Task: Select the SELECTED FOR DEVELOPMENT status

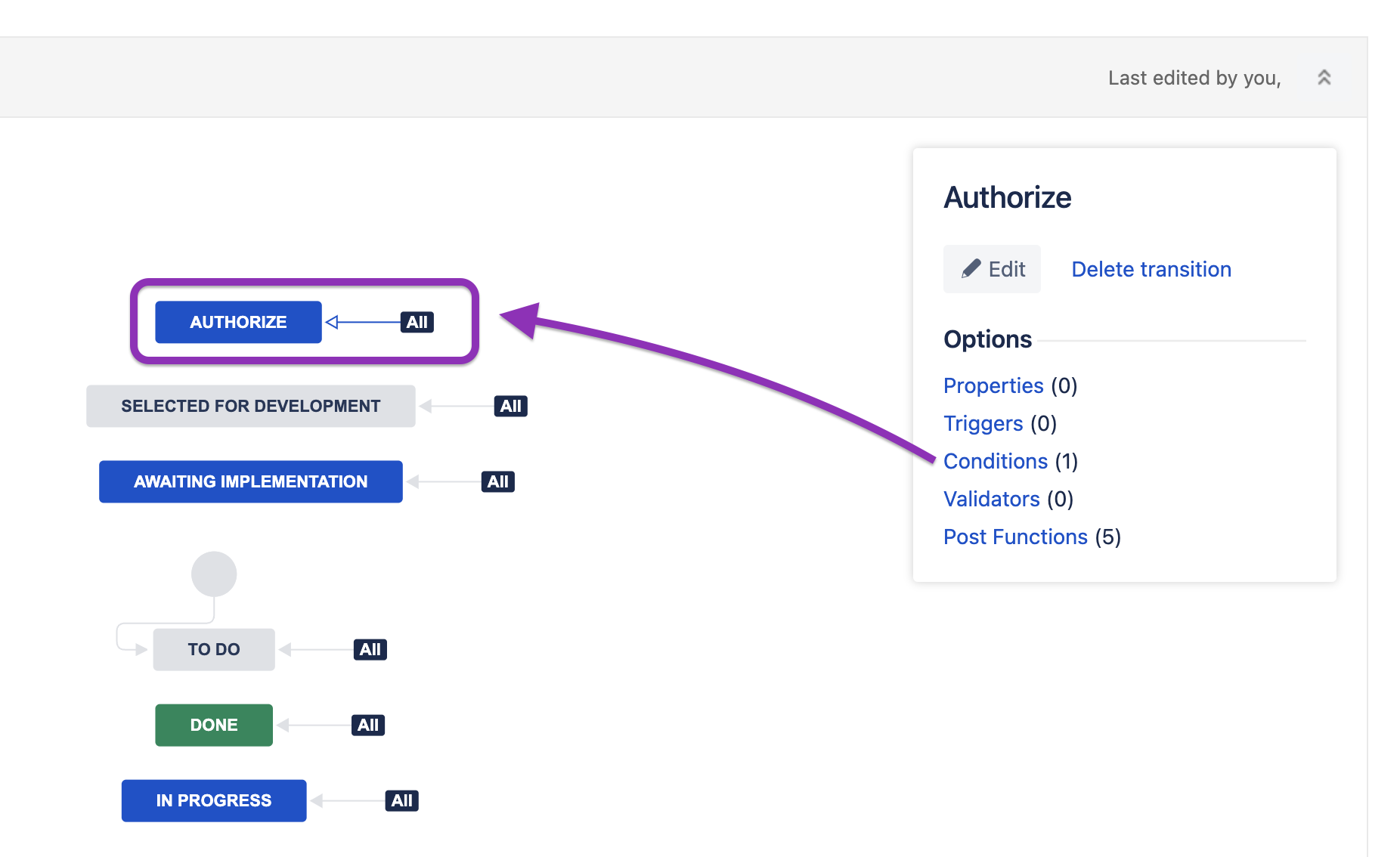Action: [x=250, y=406]
